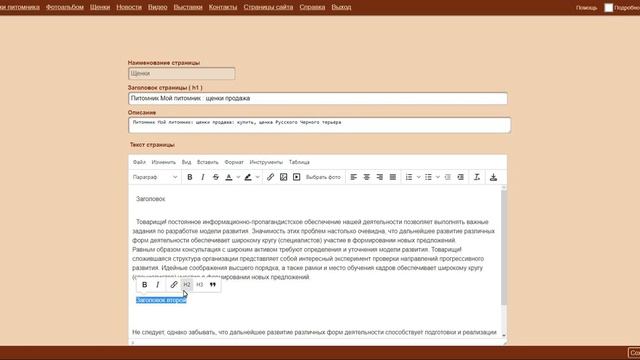Open the text color dropdown arrow
The width and height of the screenshot is (640, 360).
pyautogui.click(x=238, y=177)
